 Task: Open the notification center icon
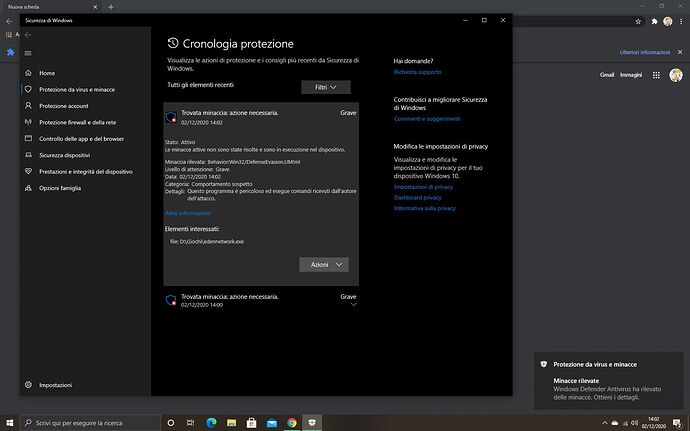[678, 423]
